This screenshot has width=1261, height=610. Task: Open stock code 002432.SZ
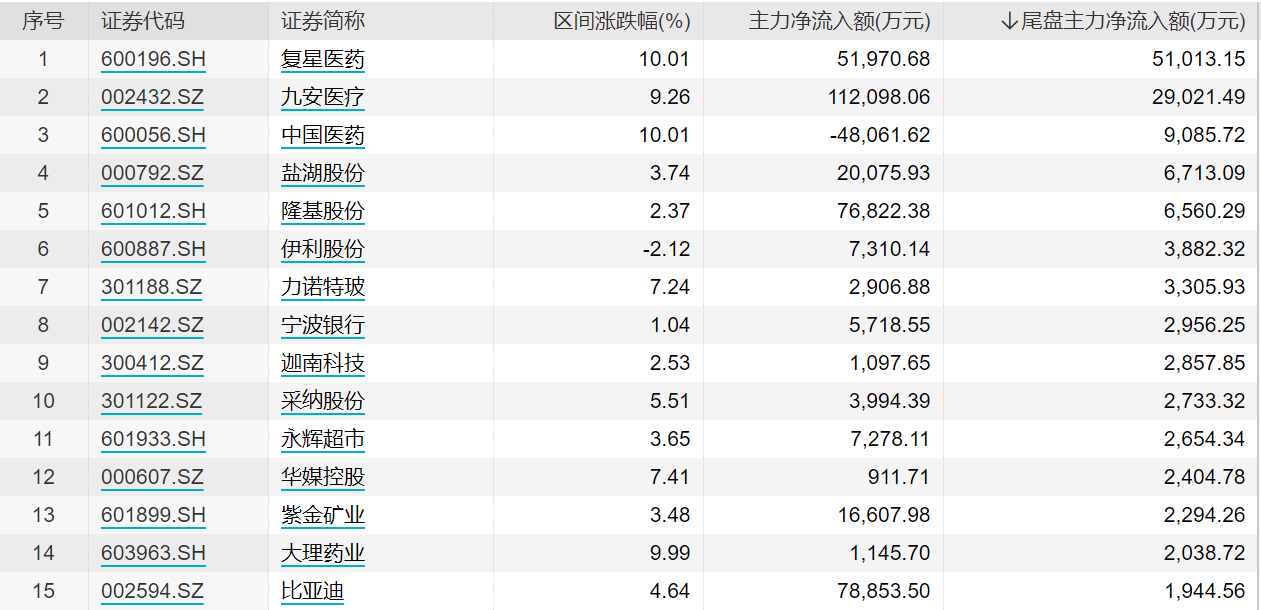152,97
